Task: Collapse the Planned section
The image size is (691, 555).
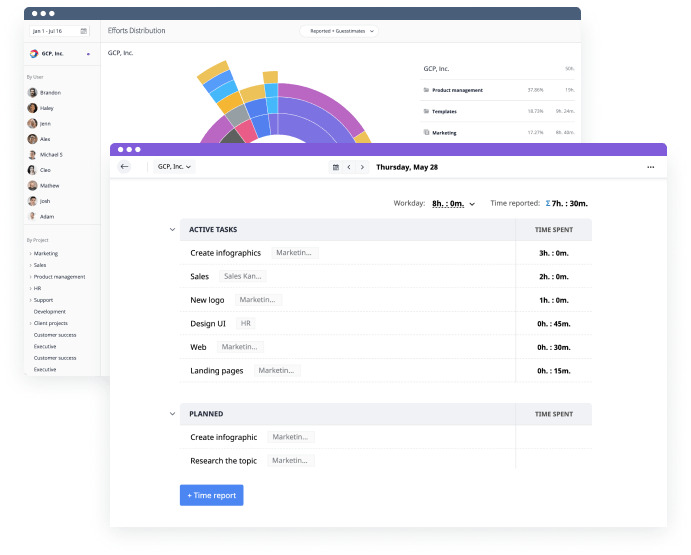Action: tap(171, 413)
